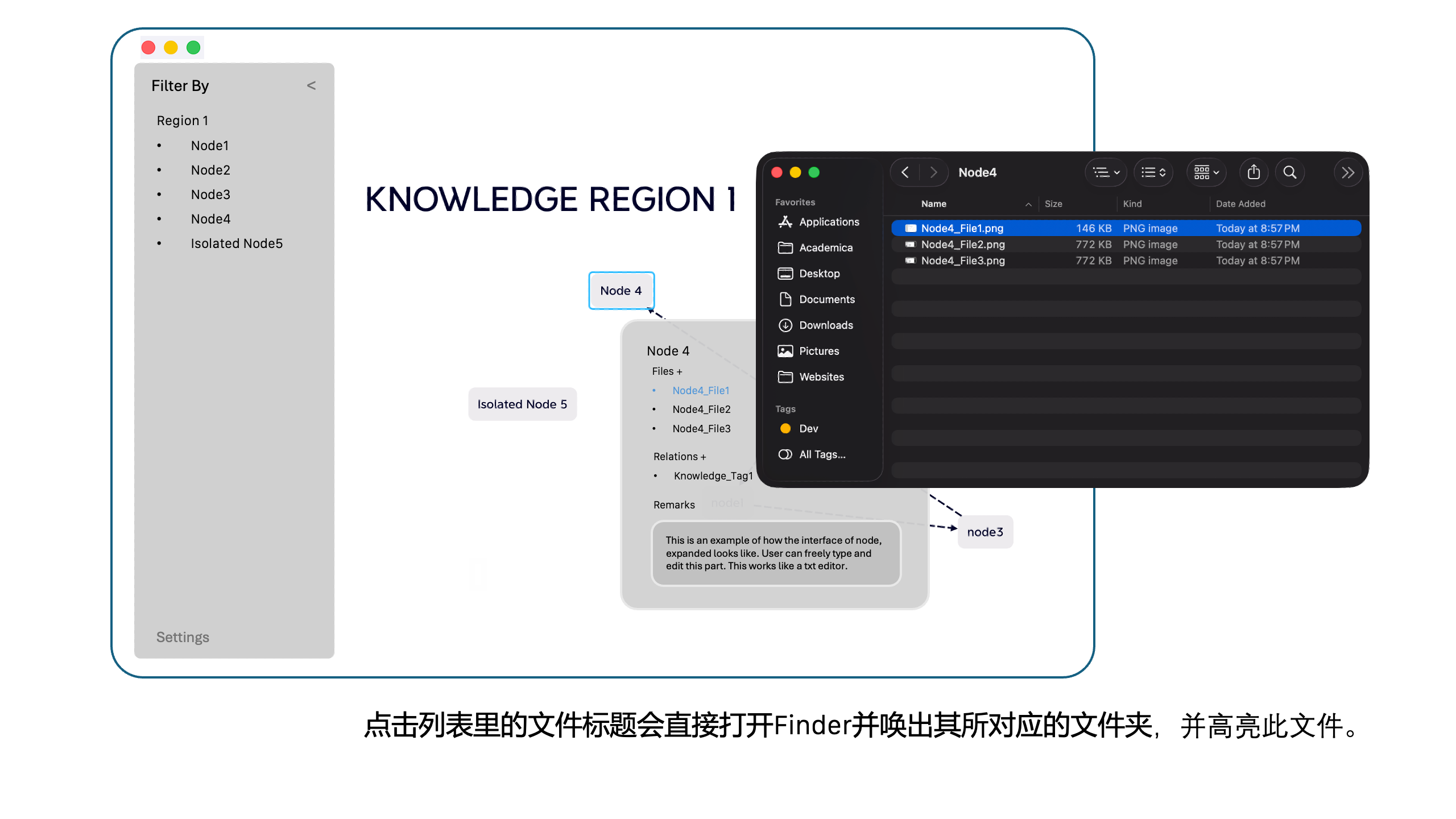Image resolution: width=1456 pixels, height=819 pixels.
Task: Open Settings in the filter sidebar
Action: [x=183, y=637]
